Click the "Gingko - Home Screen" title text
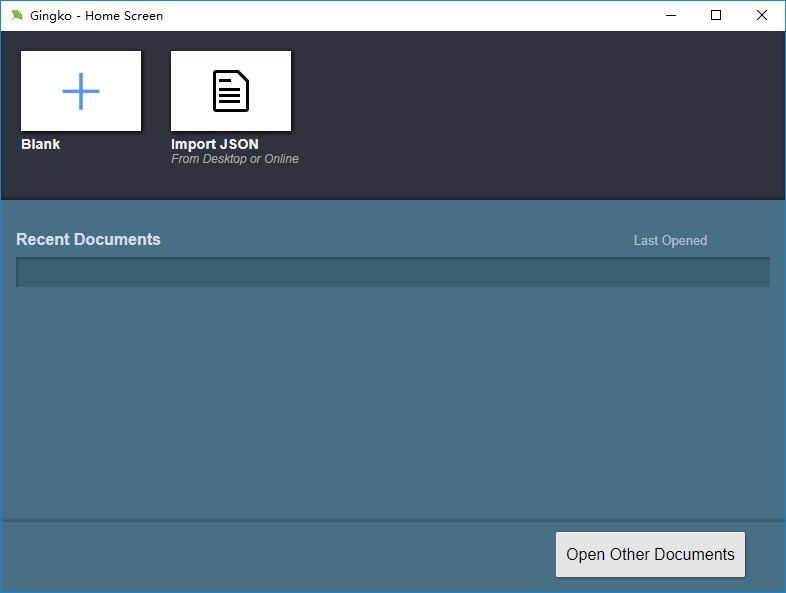786x593 pixels. point(96,16)
